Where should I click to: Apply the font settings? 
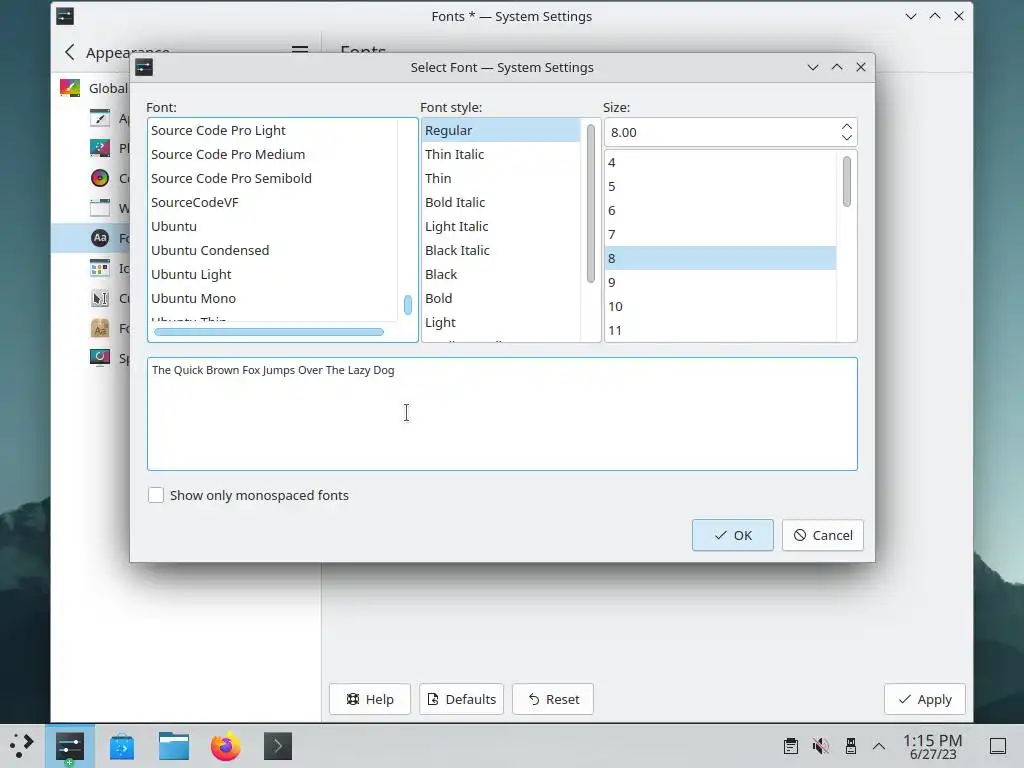(x=925, y=699)
